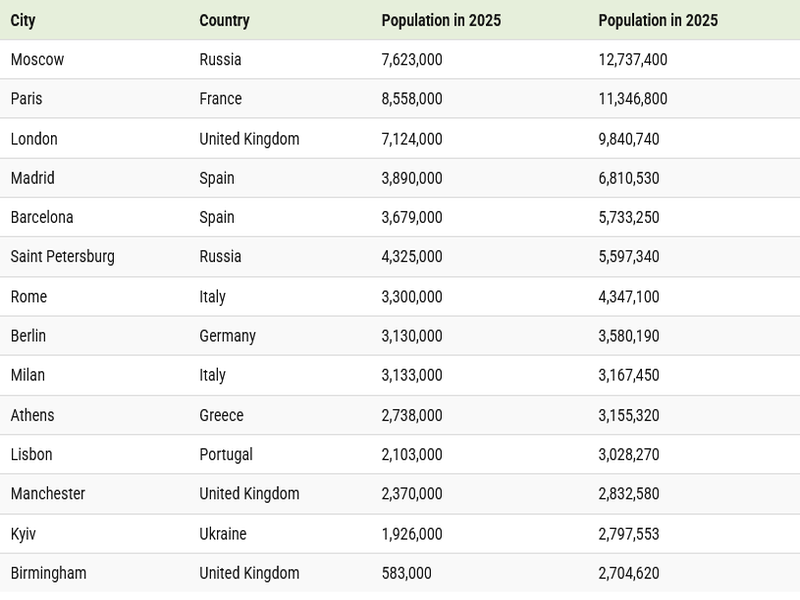Select the Rome city cell
Image resolution: width=800 pixels, height=600 pixels.
(x=29, y=296)
